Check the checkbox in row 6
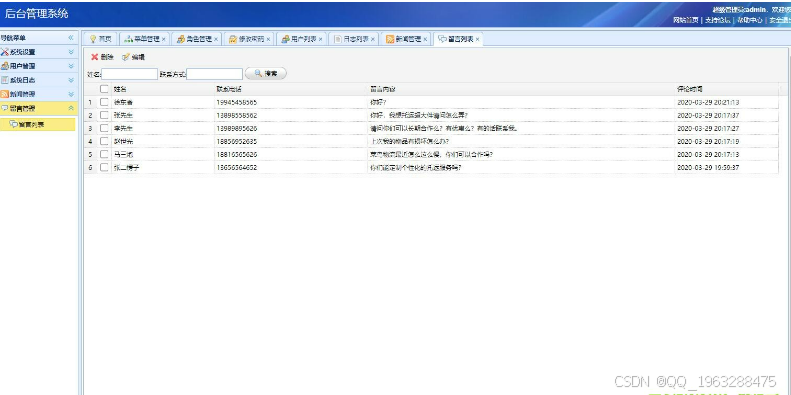This screenshot has height=395, width=791. pos(104,167)
